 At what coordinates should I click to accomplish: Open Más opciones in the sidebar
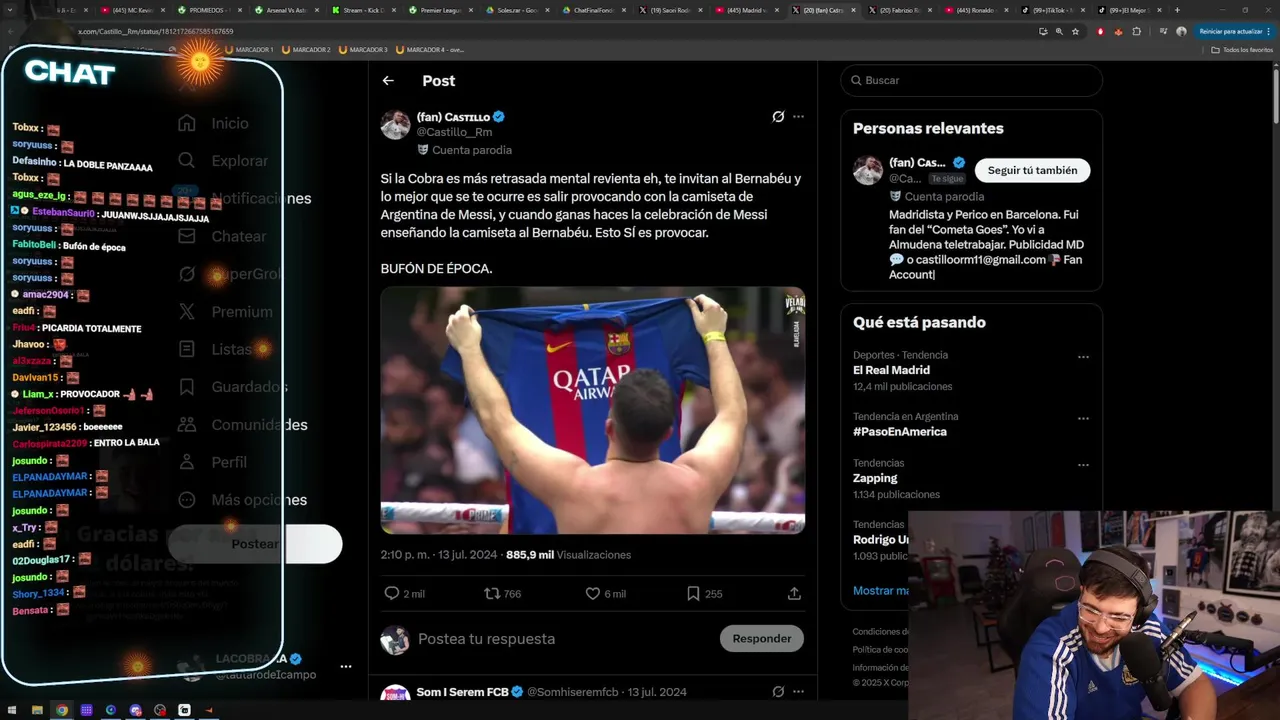pos(241,500)
